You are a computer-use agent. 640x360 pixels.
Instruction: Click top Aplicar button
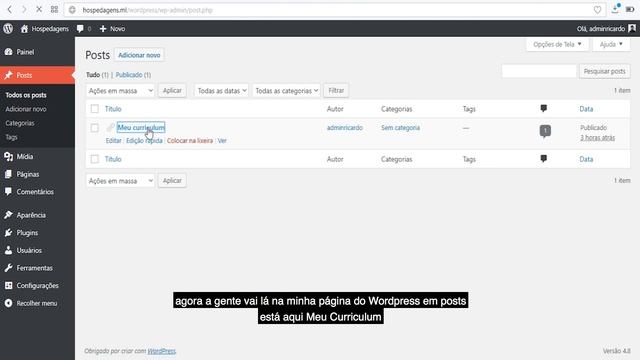pyautogui.click(x=172, y=90)
